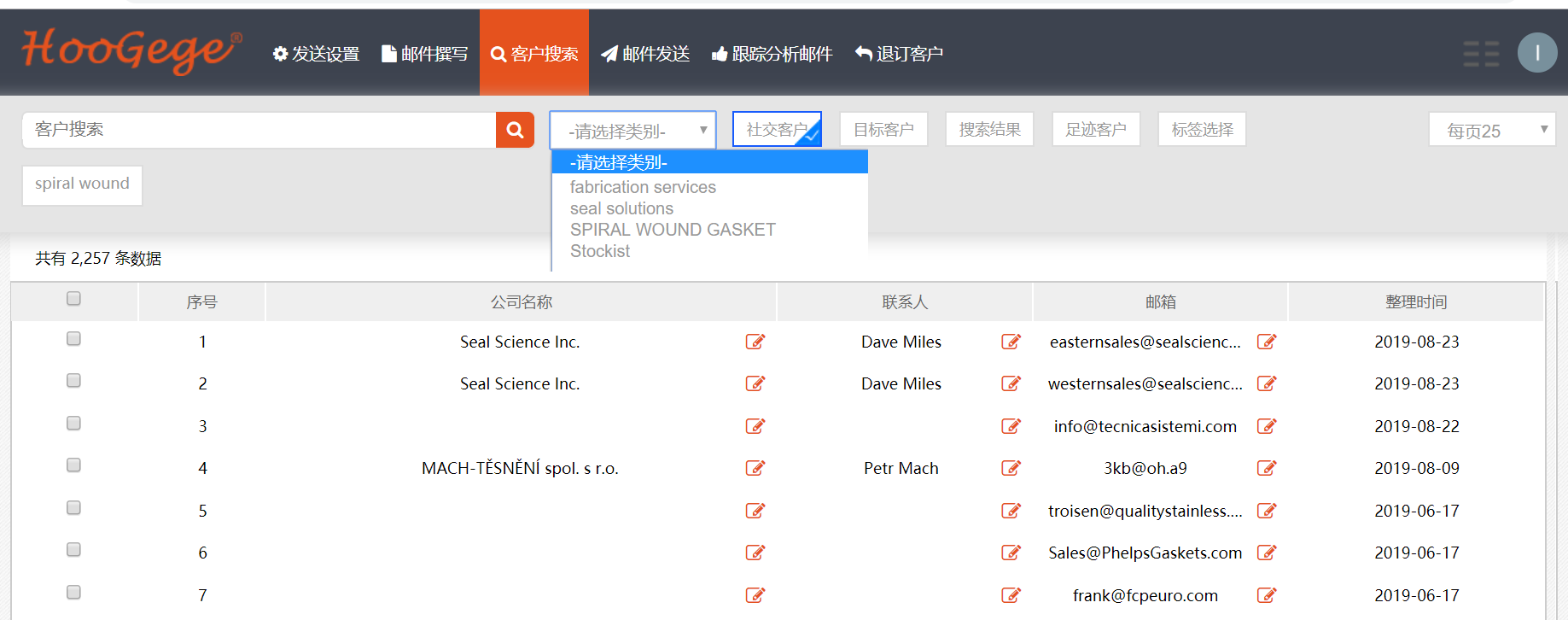The width and height of the screenshot is (1568, 620).
Task: Click the 序号 column header
Action: point(202,301)
